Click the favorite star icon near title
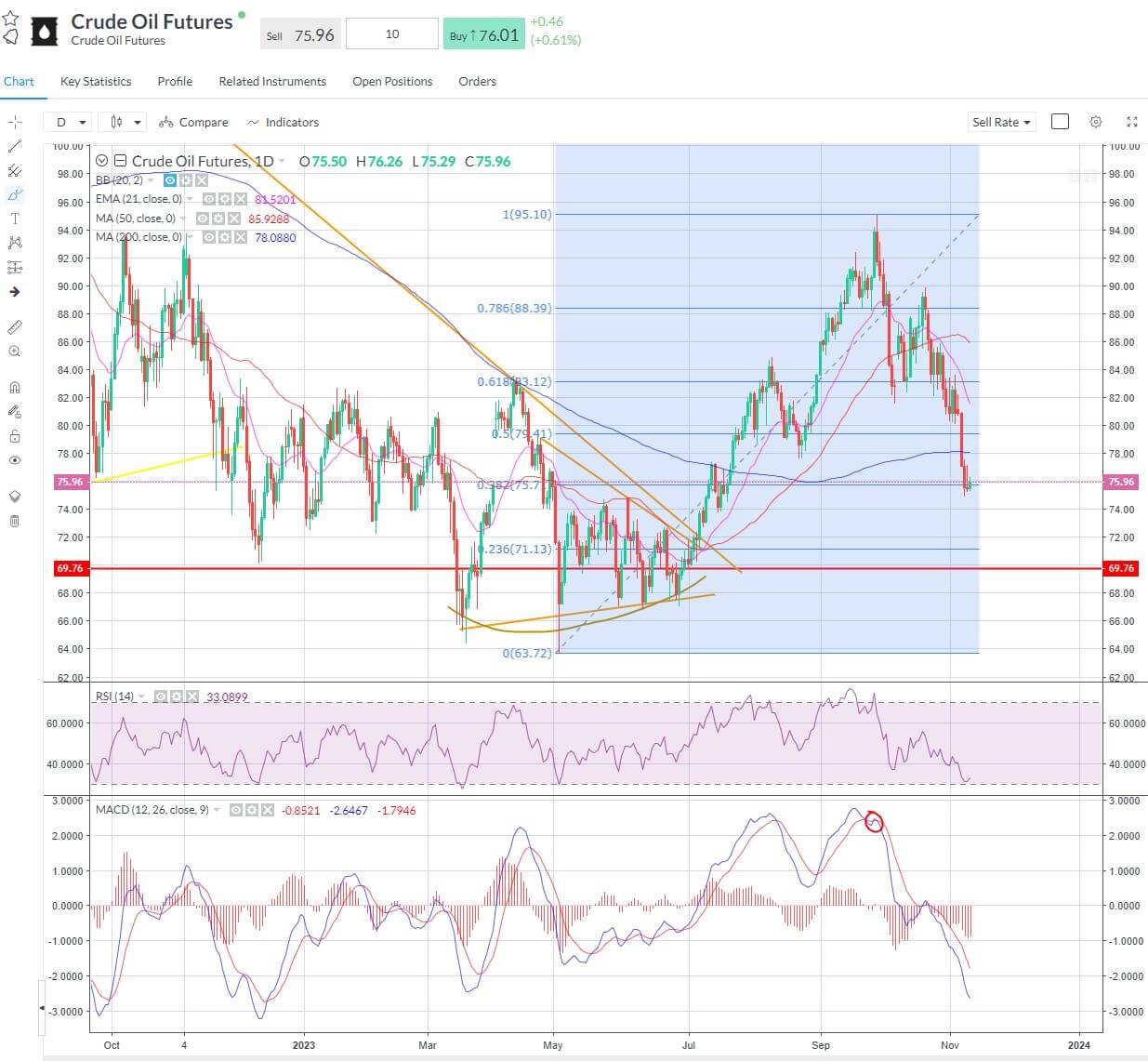Screen dimensions: 1148x1061 pos(10,19)
